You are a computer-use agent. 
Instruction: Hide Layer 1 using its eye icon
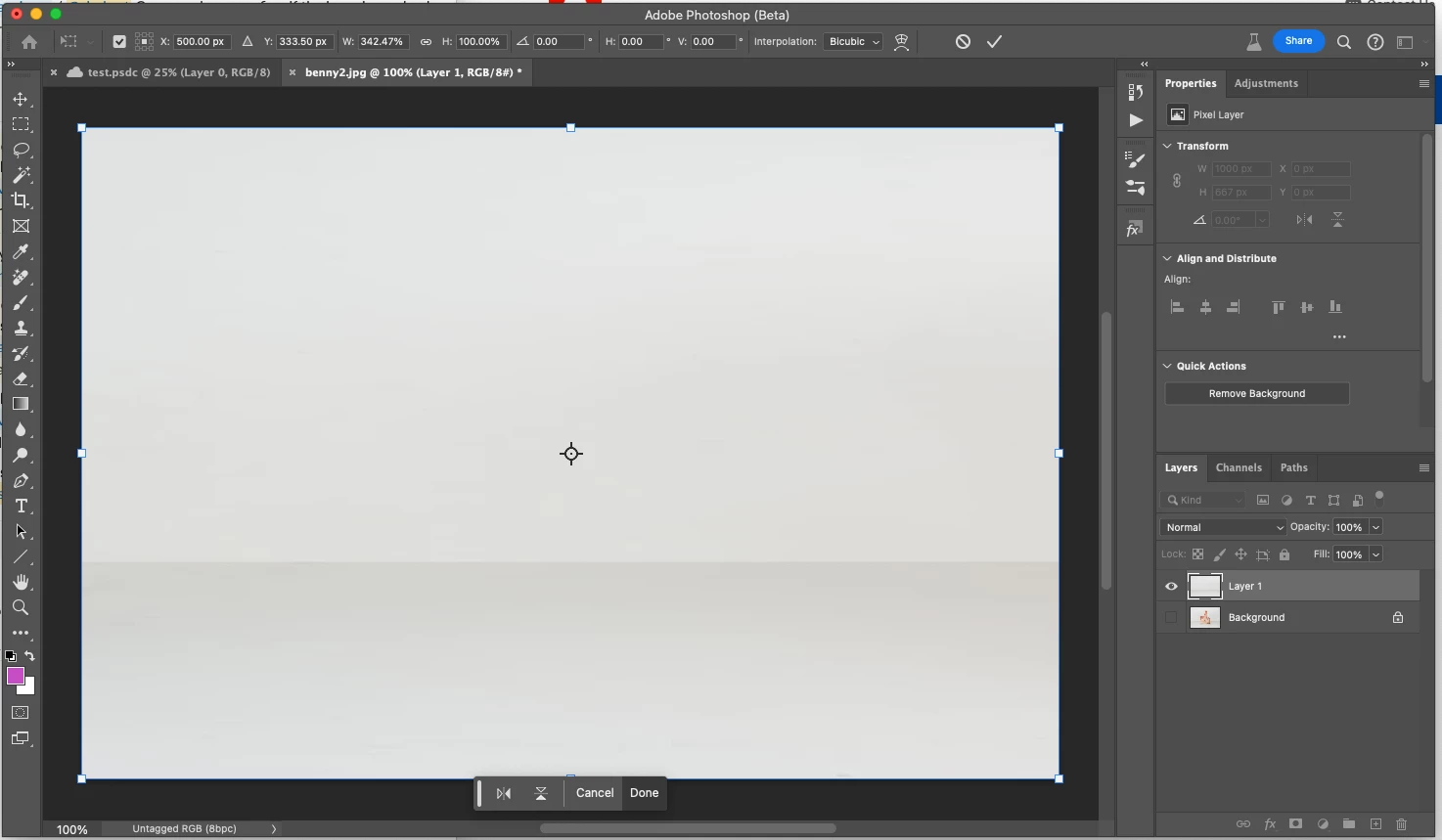pyautogui.click(x=1171, y=587)
